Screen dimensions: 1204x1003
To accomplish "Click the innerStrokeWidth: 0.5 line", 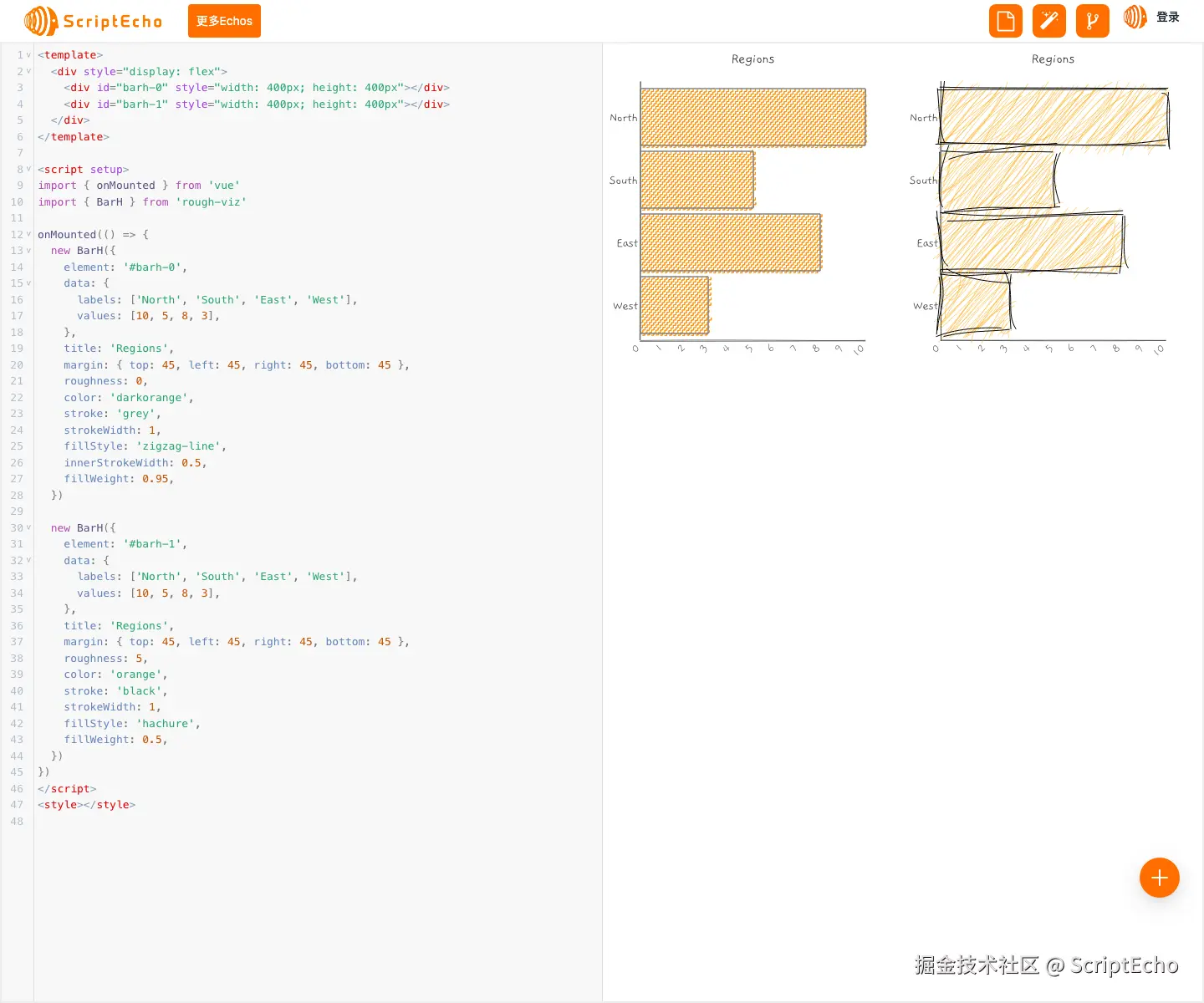I will [x=135, y=463].
